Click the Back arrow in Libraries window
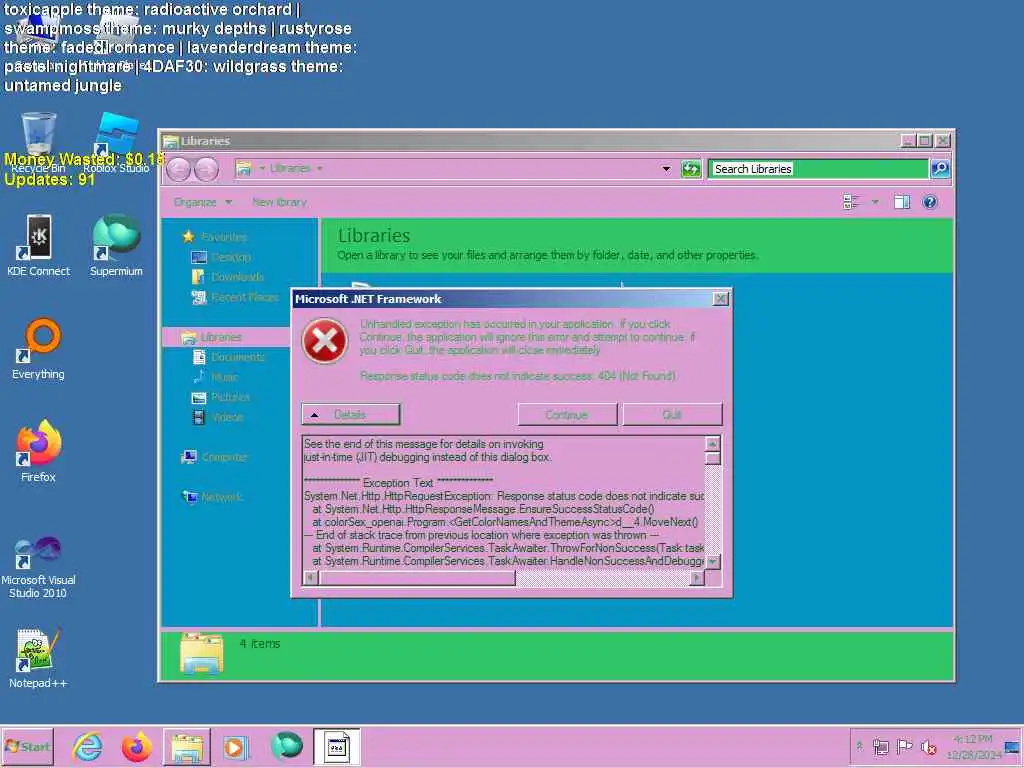 point(178,170)
